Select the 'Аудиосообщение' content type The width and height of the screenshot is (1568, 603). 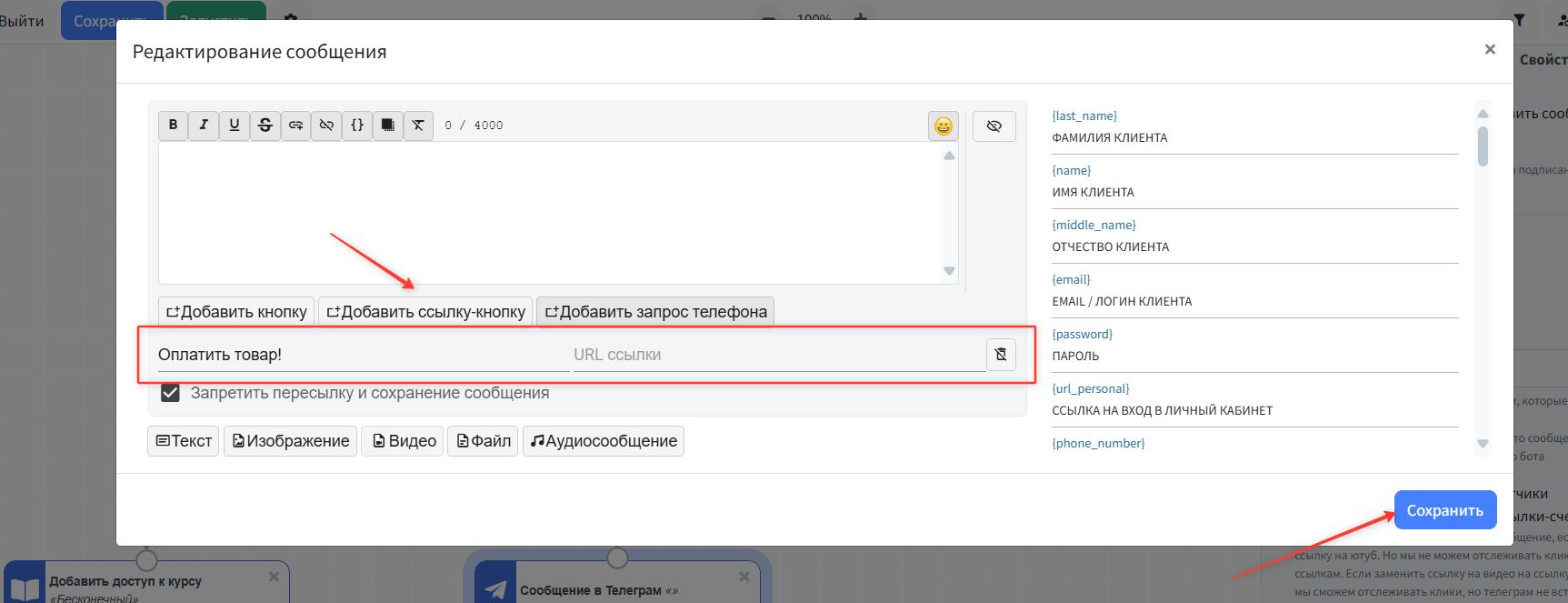point(603,441)
